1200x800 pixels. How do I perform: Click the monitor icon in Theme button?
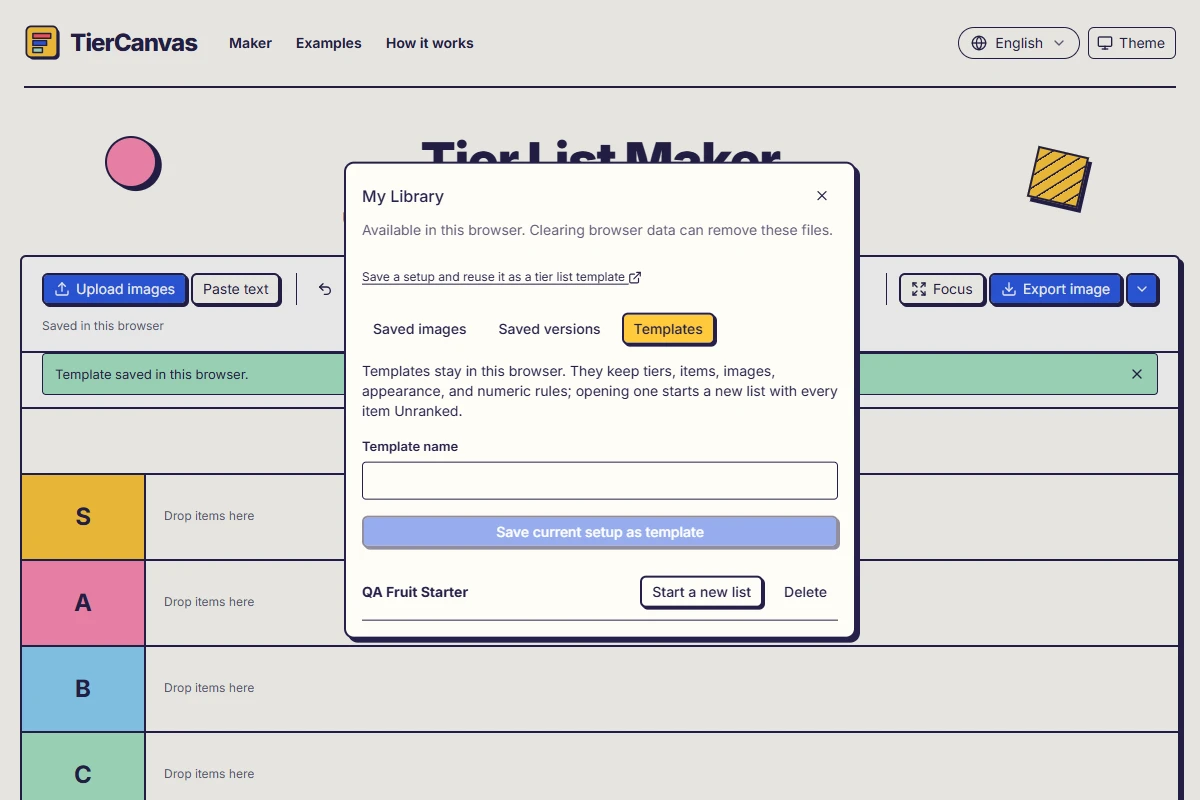point(1105,43)
